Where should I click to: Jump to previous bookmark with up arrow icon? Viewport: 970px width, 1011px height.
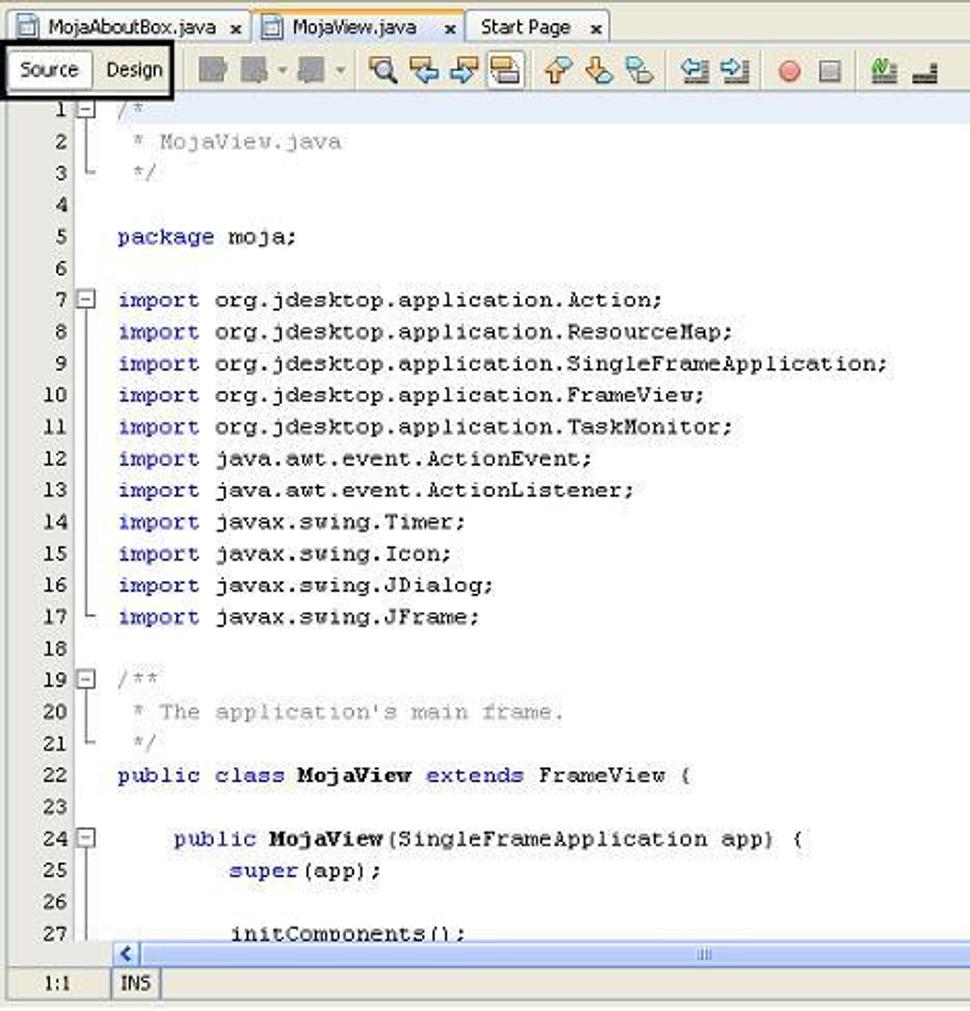(x=559, y=70)
